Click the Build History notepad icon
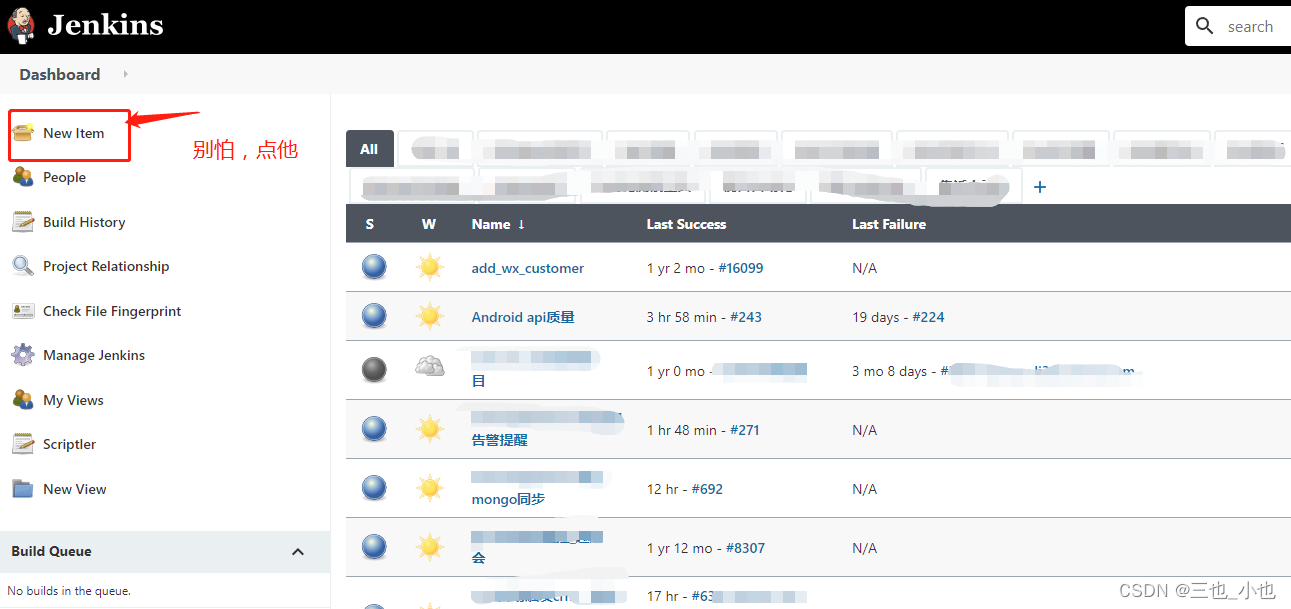1291x609 pixels. coord(23,222)
